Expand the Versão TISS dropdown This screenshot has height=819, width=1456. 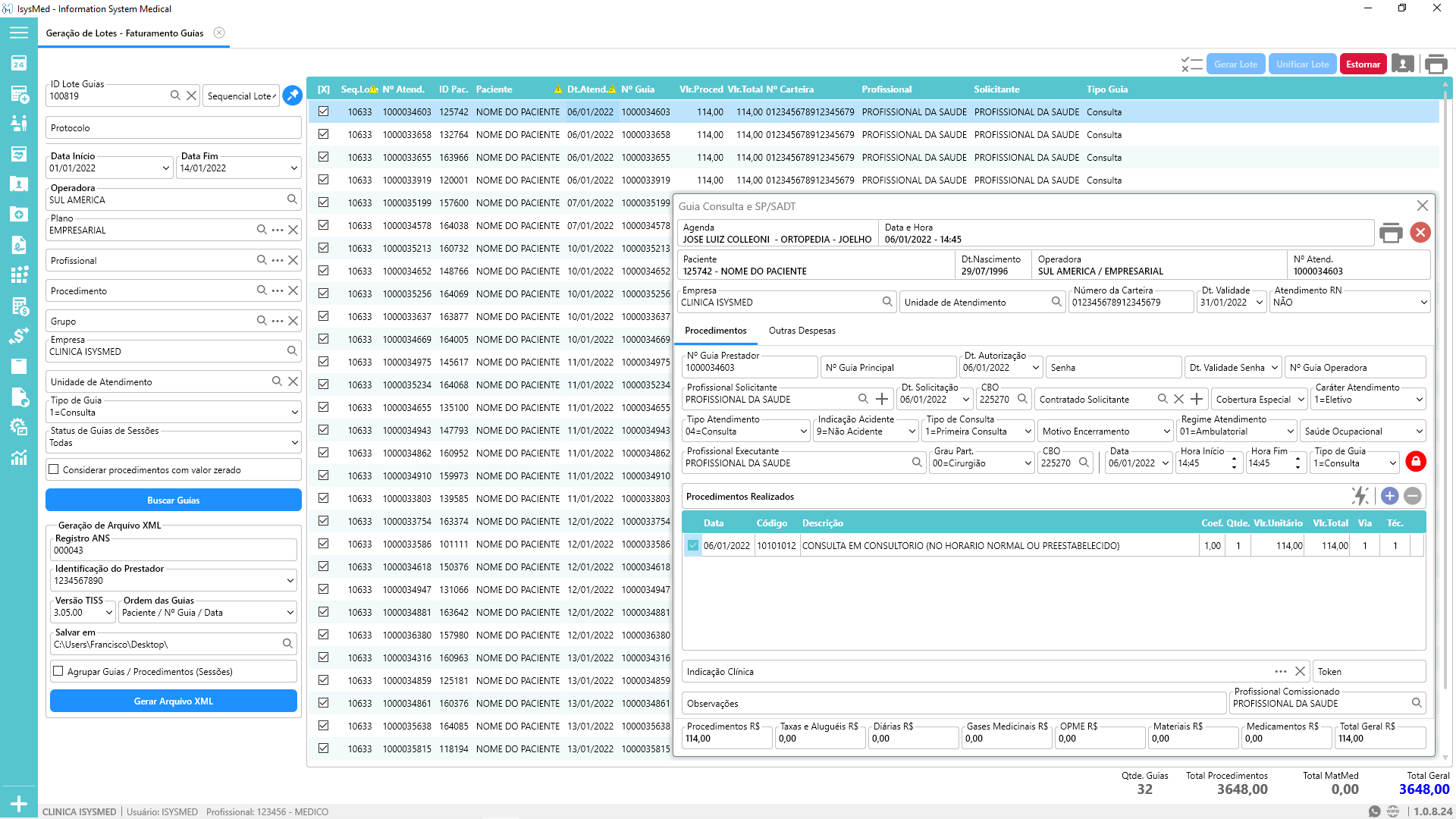[108, 613]
